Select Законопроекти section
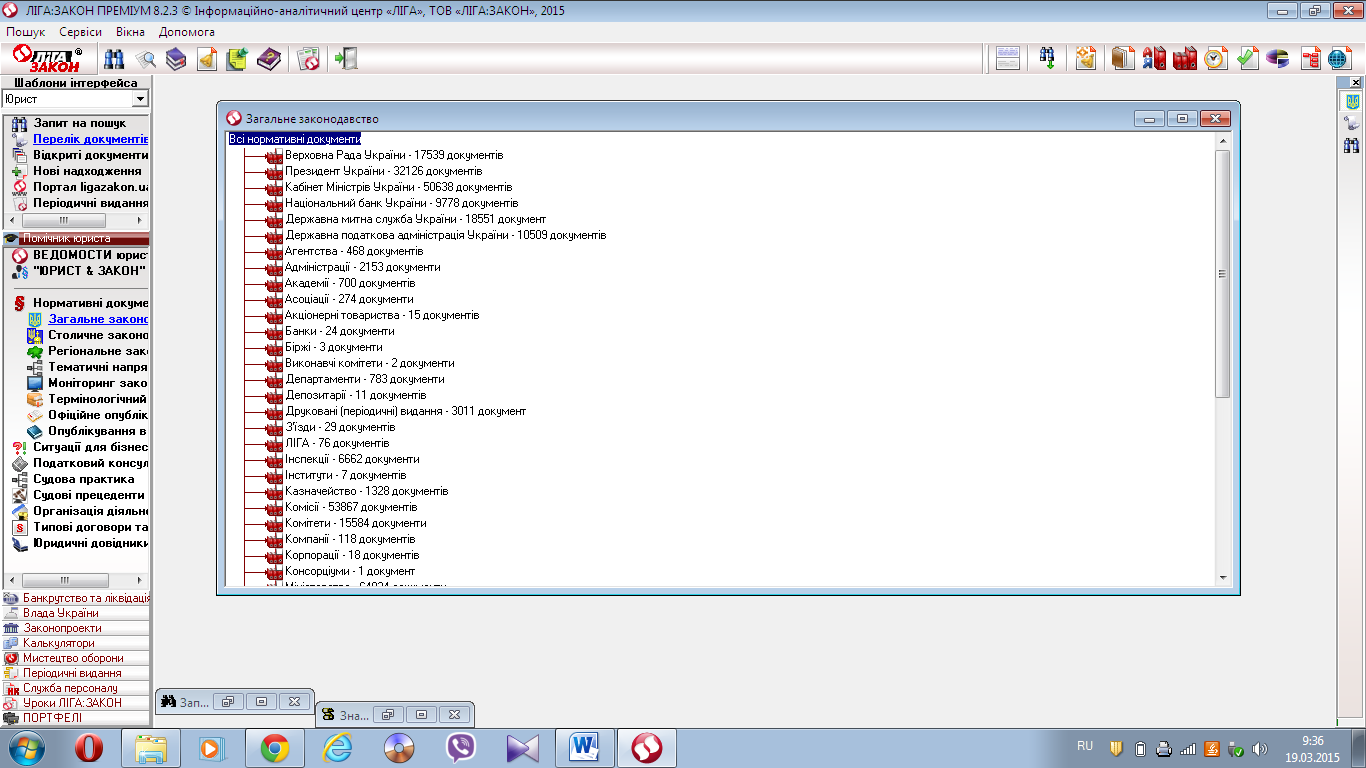Image resolution: width=1366 pixels, height=768 pixels. tap(76, 628)
